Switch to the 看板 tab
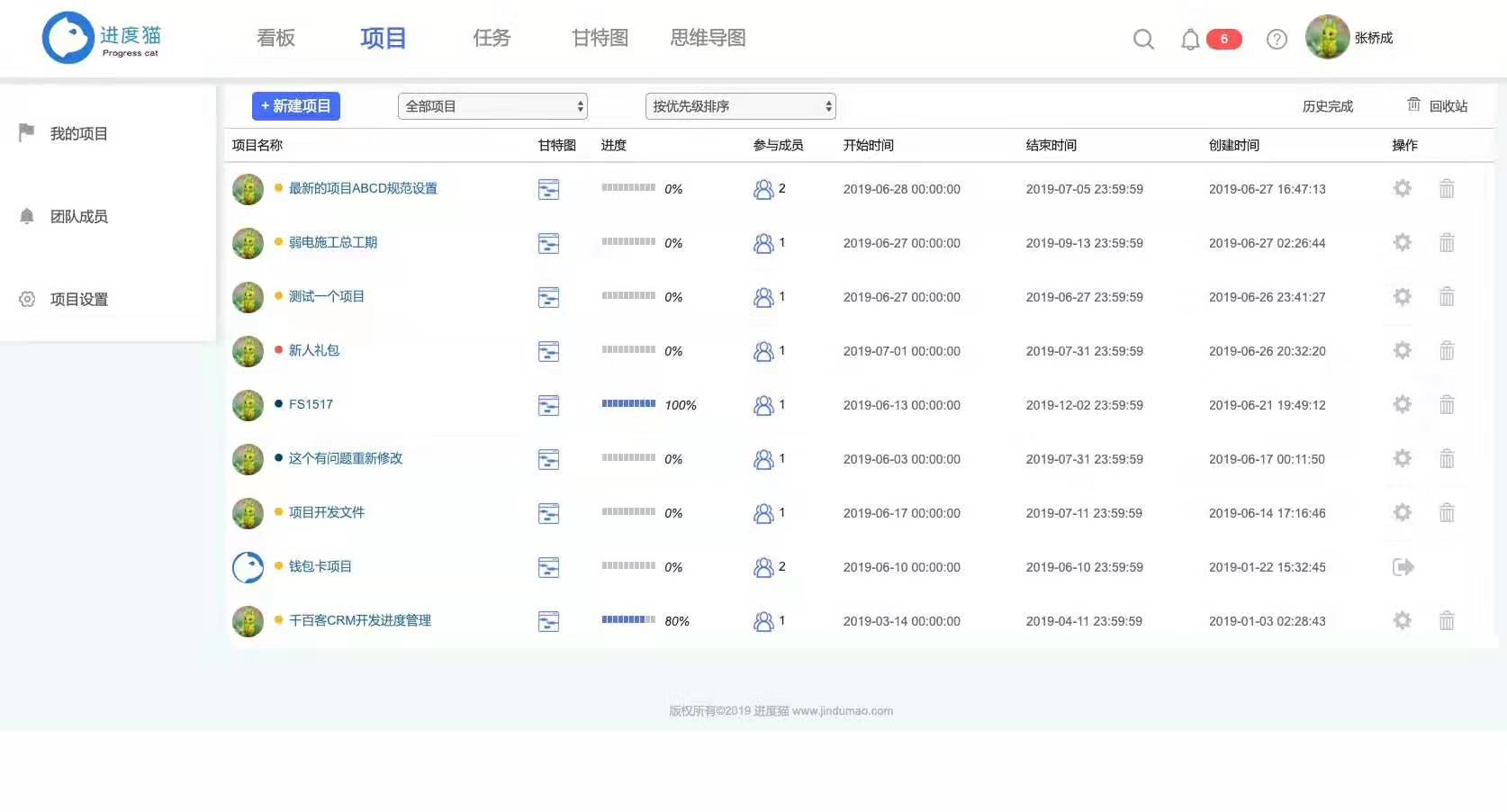 275,38
